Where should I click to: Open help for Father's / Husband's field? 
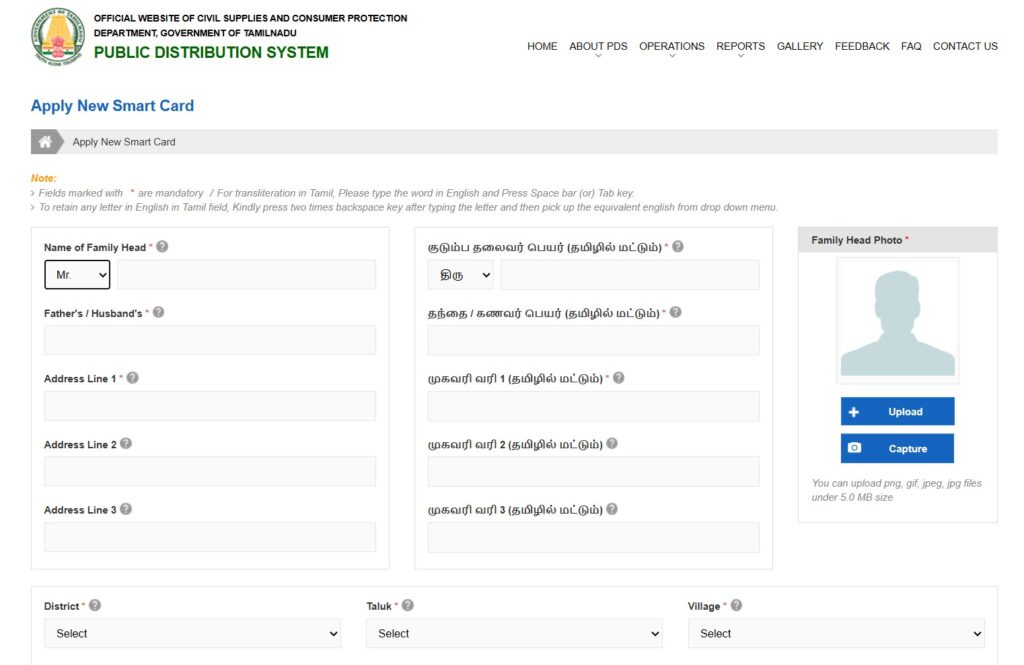pos(158,311)
